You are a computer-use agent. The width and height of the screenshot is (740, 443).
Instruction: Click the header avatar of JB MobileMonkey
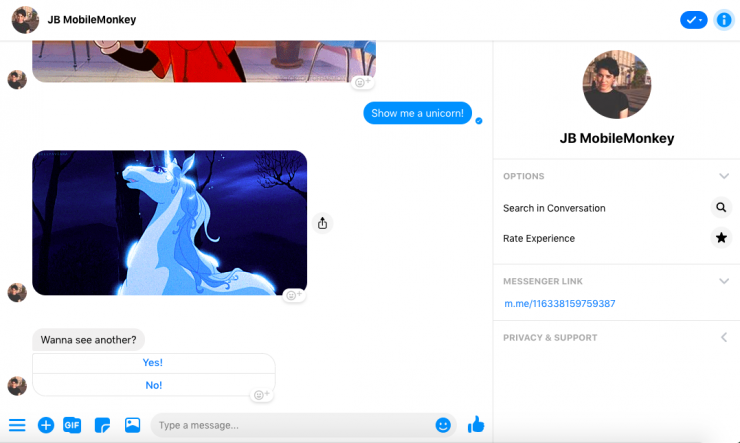click(25, 20)
